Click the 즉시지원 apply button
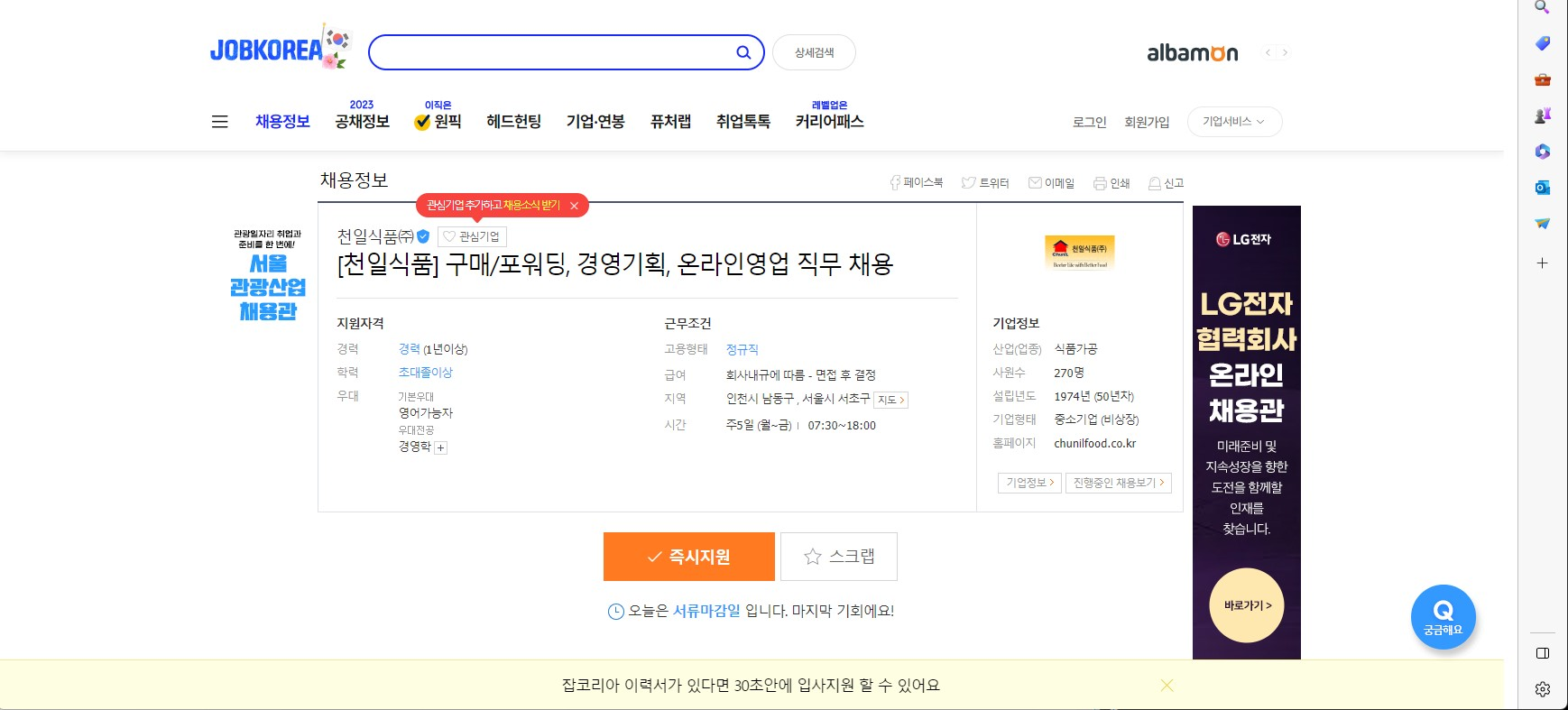This screenshot has height=710, width=1568. 689,557
